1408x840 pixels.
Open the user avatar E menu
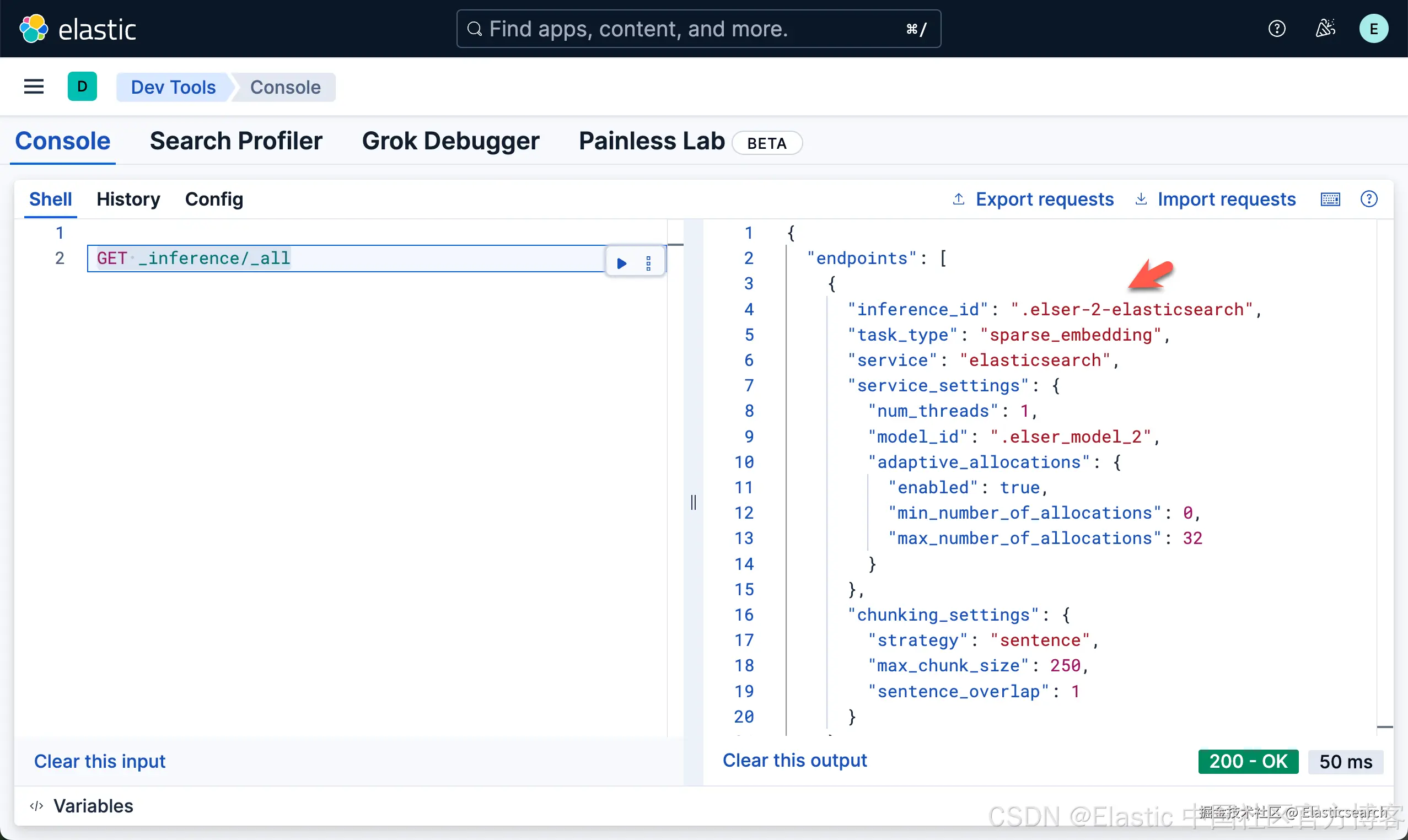click(x=1373, y=29)
